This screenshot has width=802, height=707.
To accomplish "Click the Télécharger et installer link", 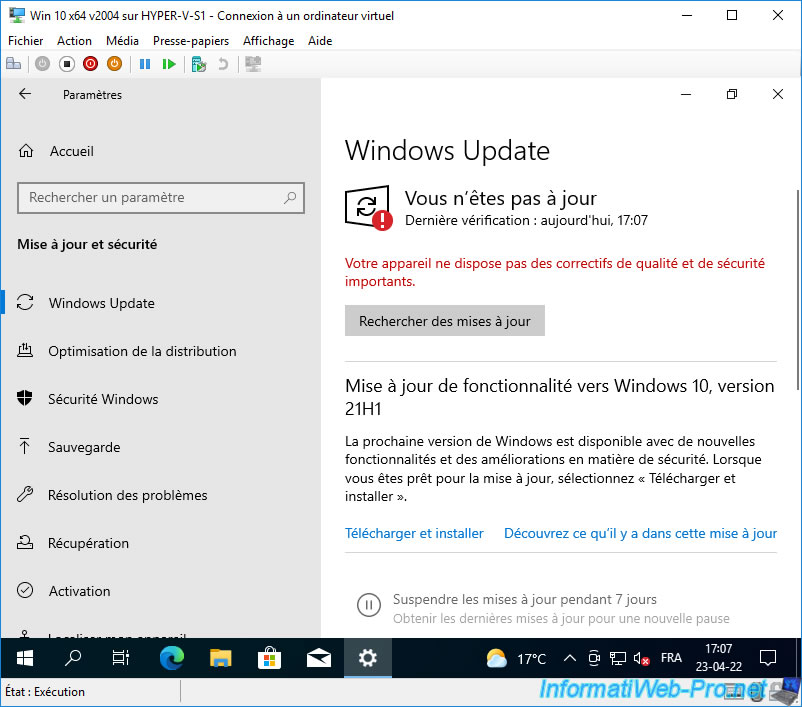I will [414, 533].
